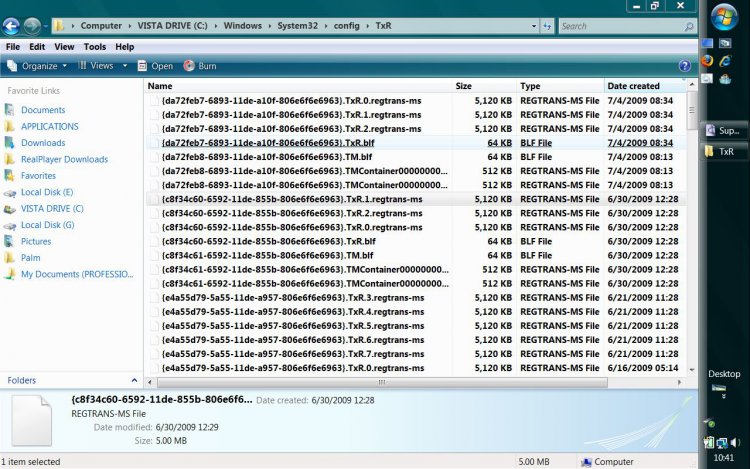Select Windows in the address breadcrumb
750x469 pixels.
pyautogui.click(x=243, y=26)
